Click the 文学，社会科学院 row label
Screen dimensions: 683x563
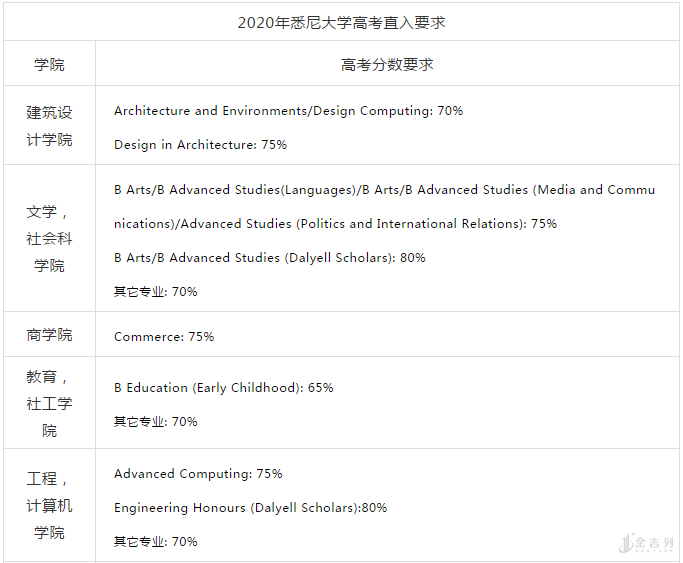click(49, 239)
